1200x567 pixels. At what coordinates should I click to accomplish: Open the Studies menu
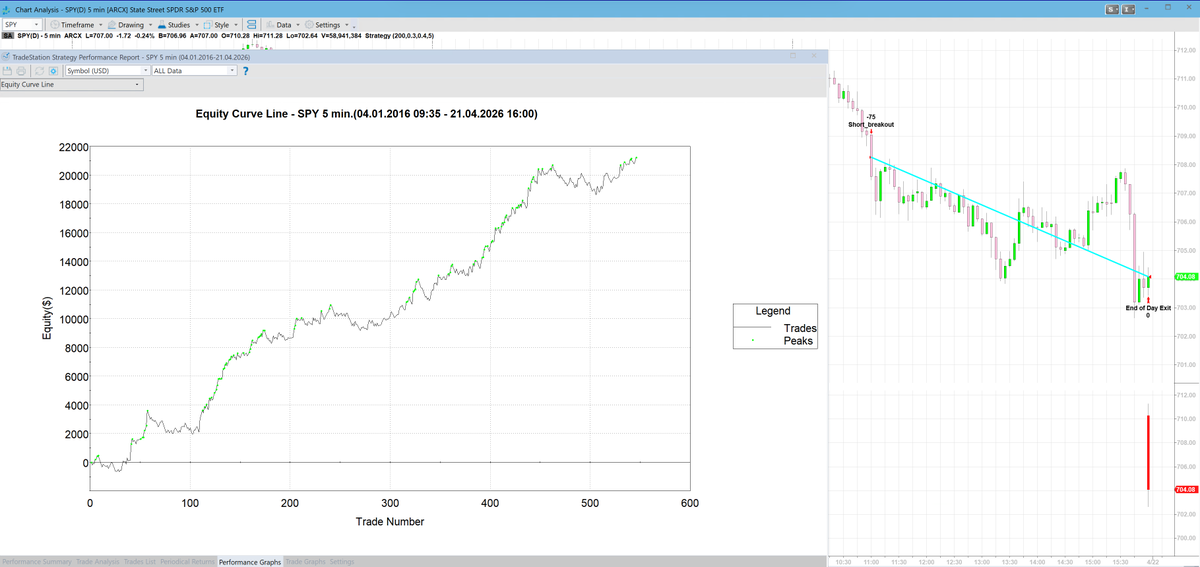coord(178,24)
